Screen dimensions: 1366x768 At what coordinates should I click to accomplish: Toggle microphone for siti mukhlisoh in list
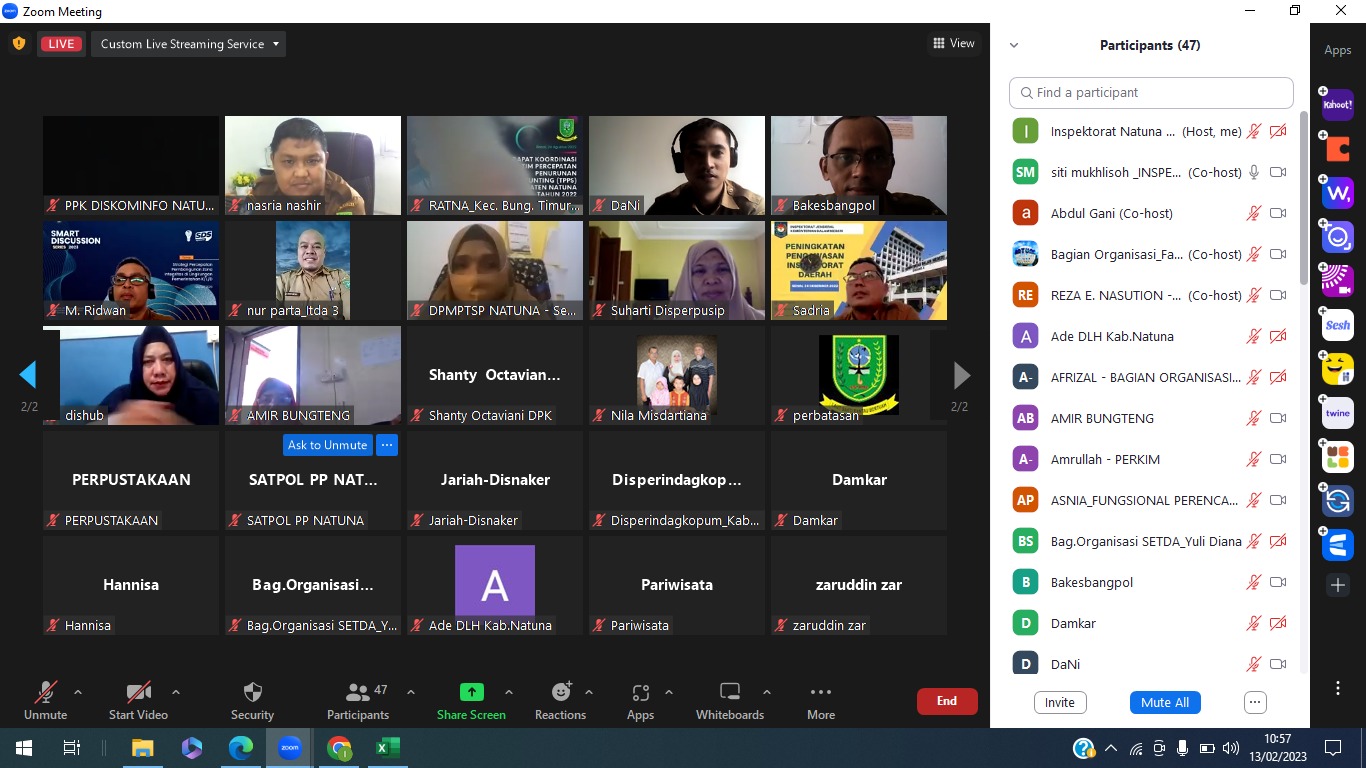pos(1253,172)
